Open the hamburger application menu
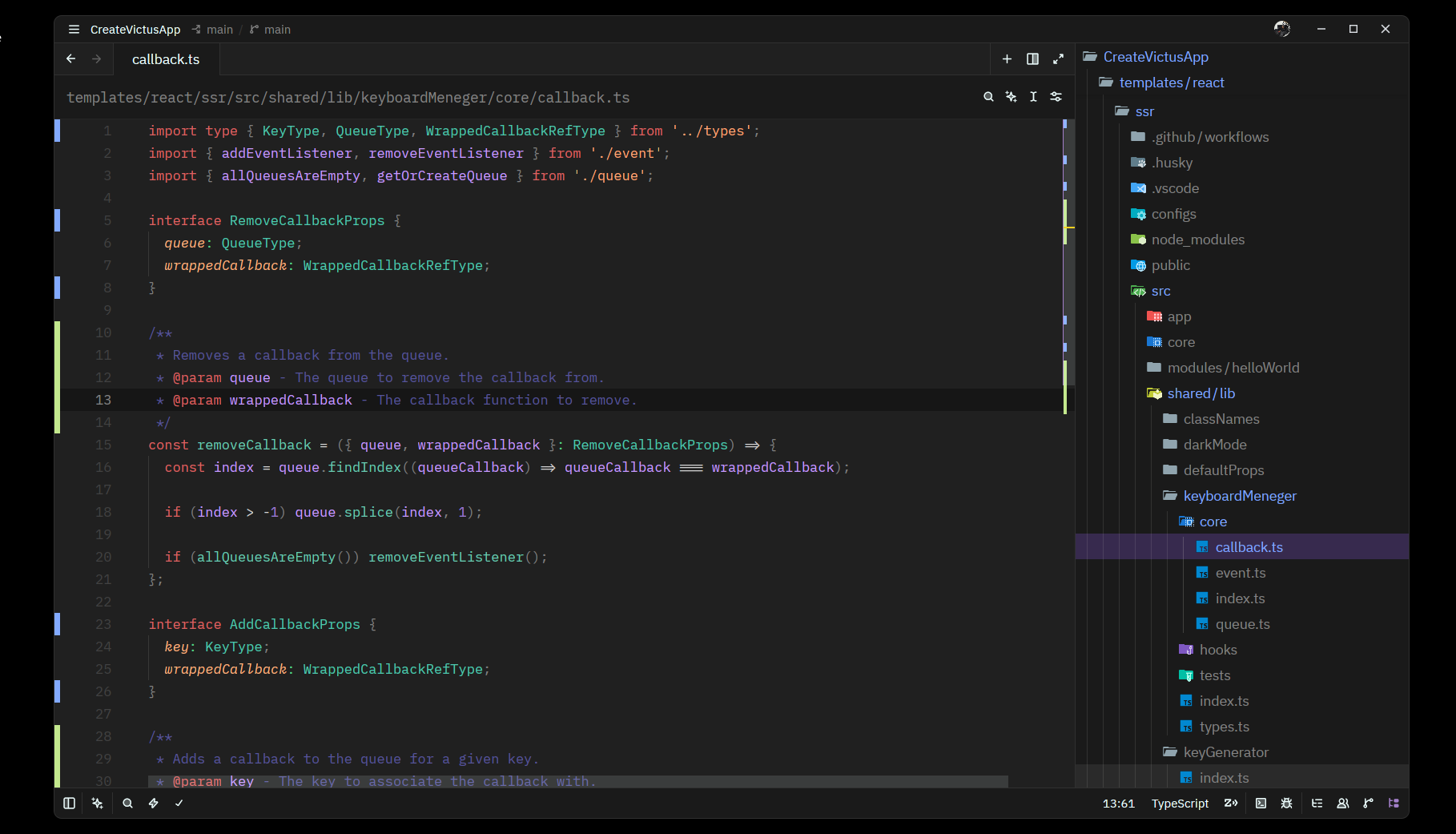Screen dimensions: 1456x834 pyautogui.click(x=74, y=30)
